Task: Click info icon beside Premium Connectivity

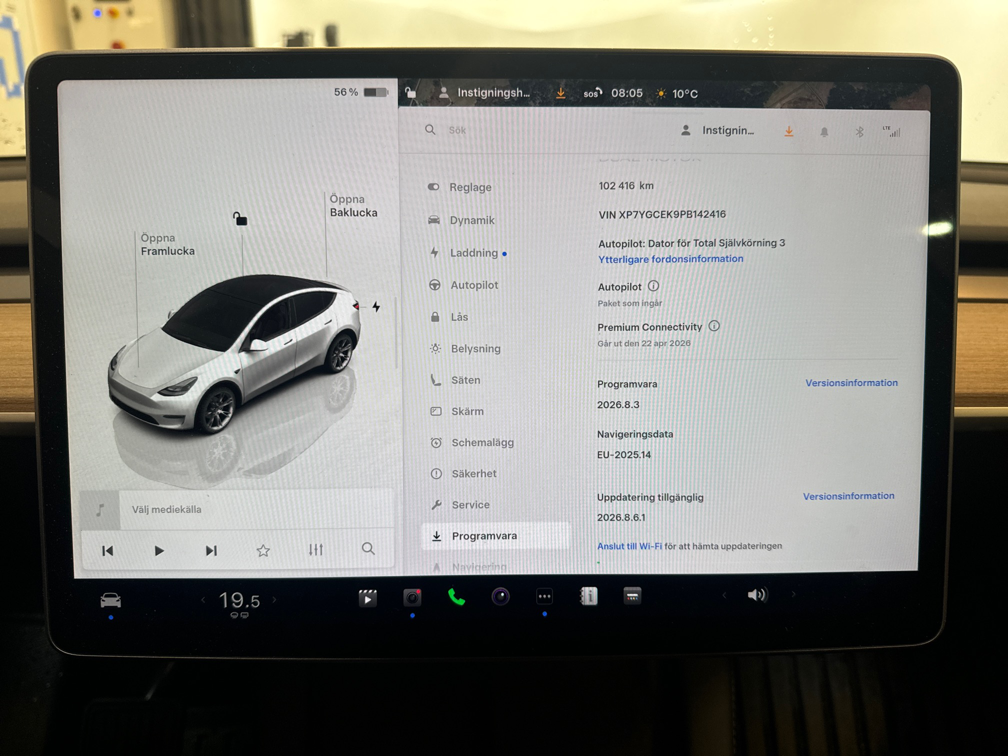Action: tap(714, 326)
